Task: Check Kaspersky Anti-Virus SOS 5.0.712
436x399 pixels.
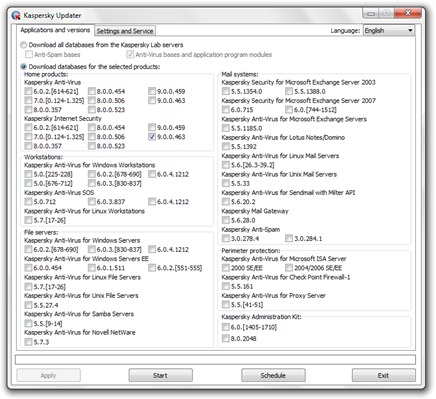Action: (x=28, y=202)
